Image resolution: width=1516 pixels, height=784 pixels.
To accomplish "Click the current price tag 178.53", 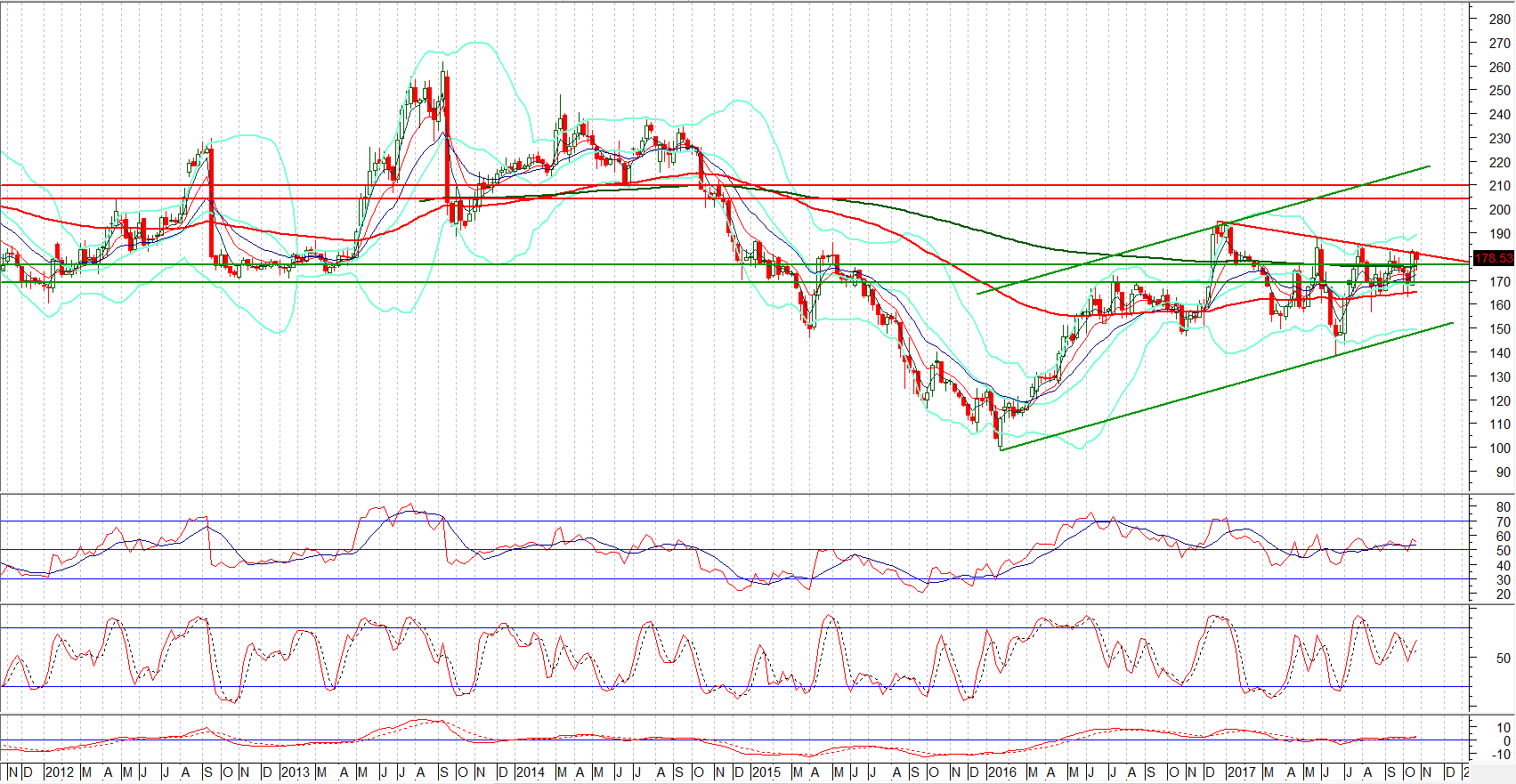I will pyautogui.click(x=1494, y=258).
